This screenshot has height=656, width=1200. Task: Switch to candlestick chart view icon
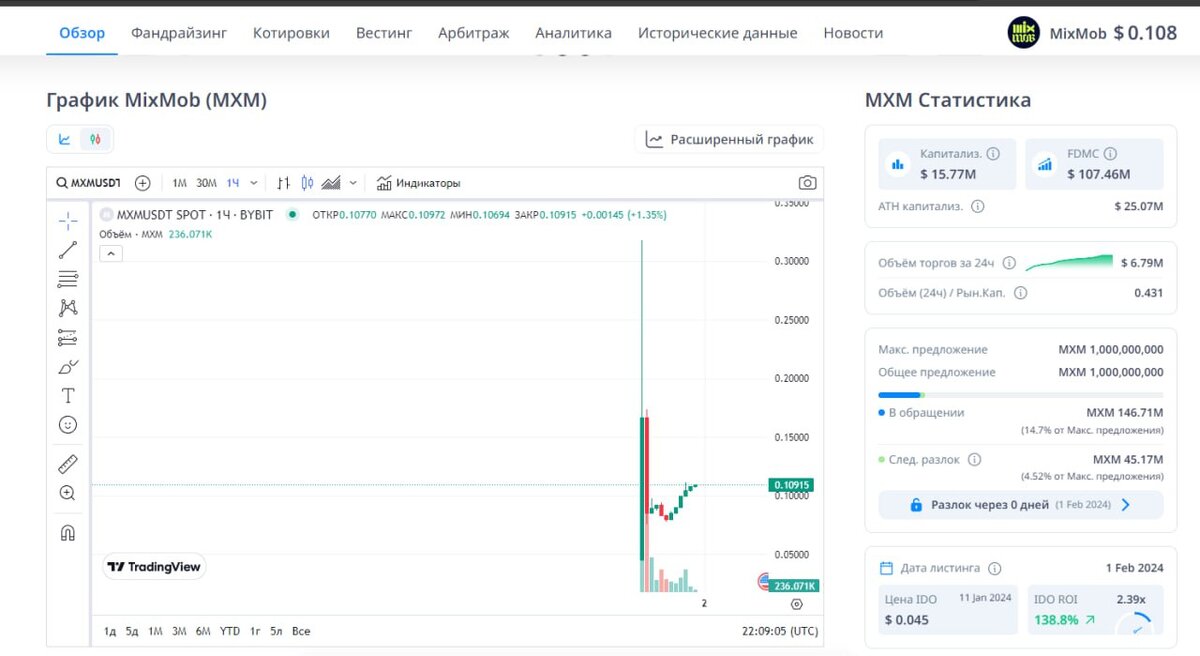click(95, 139)
